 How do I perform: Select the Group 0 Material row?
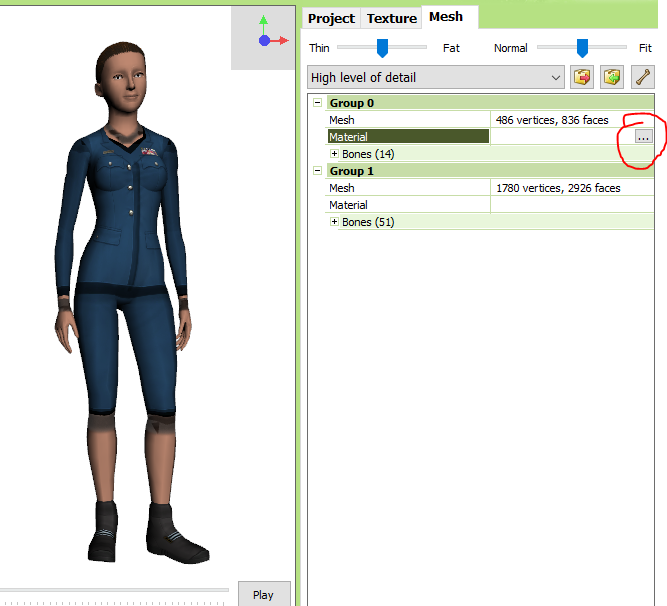488,137
